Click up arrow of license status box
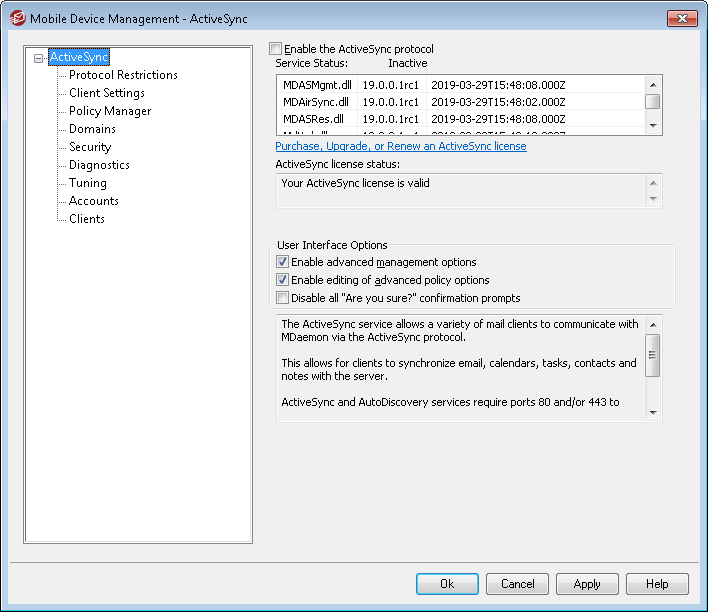708x612 pixels. tap(653, 183)
